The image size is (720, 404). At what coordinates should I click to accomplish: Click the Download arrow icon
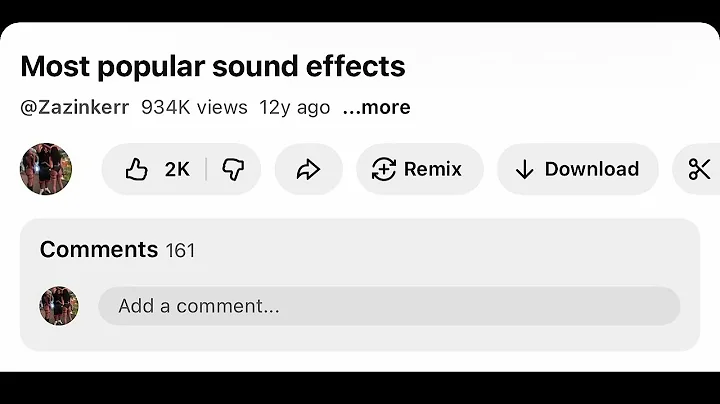coord(524,169)
